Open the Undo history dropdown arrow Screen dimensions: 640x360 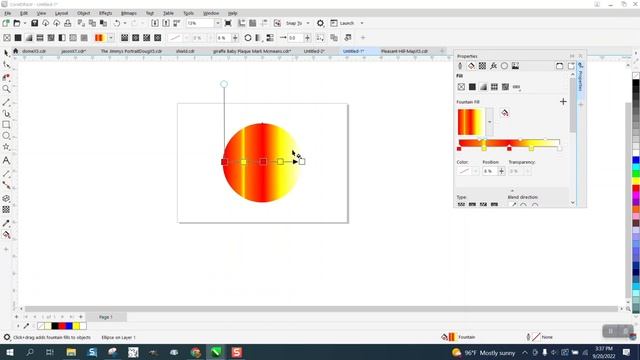click(x=125, y=23)
